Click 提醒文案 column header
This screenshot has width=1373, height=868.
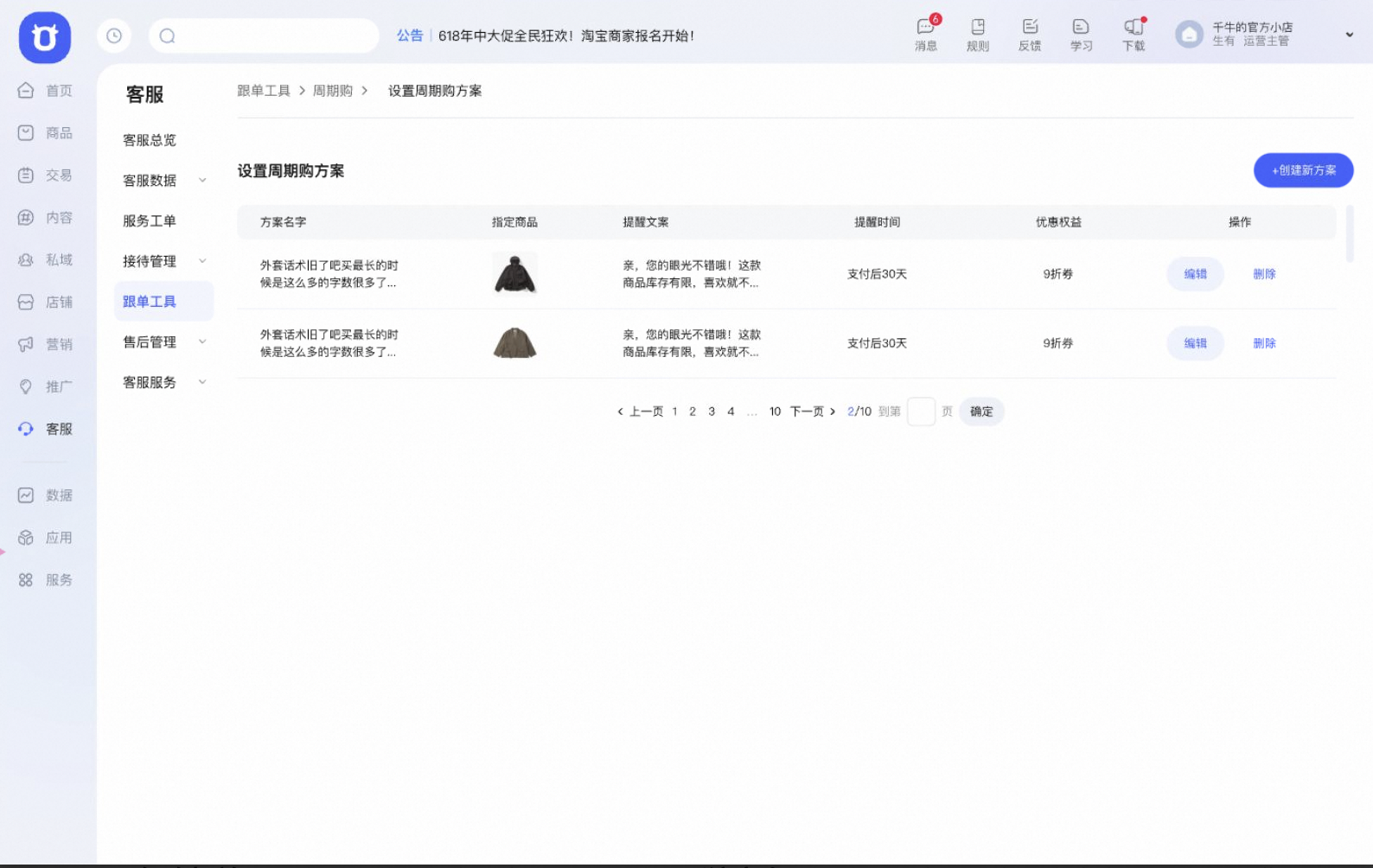pos(646,222)
